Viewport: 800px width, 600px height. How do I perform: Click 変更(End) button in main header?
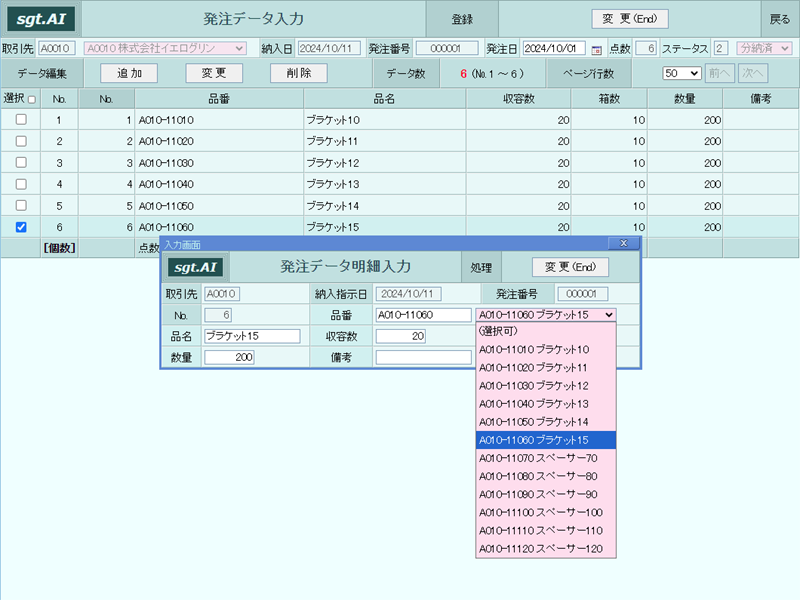tap(630, 19)
